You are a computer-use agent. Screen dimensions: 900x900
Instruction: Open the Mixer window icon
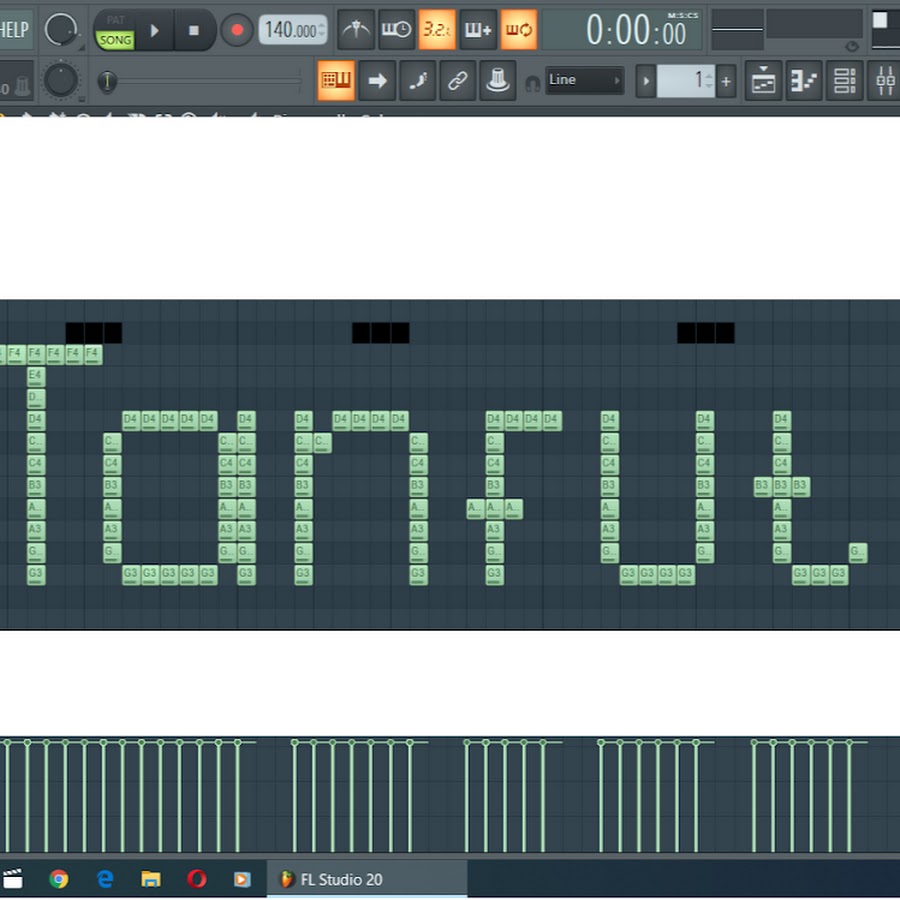pyautogui.click(x=885, y=81)
